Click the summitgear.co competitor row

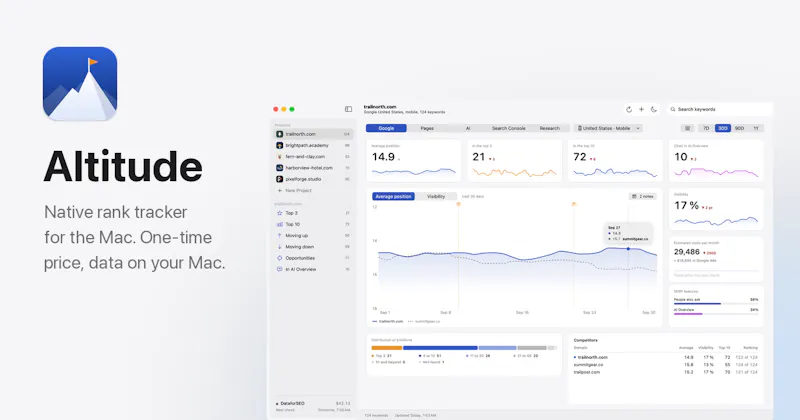(x=665, y=365)
